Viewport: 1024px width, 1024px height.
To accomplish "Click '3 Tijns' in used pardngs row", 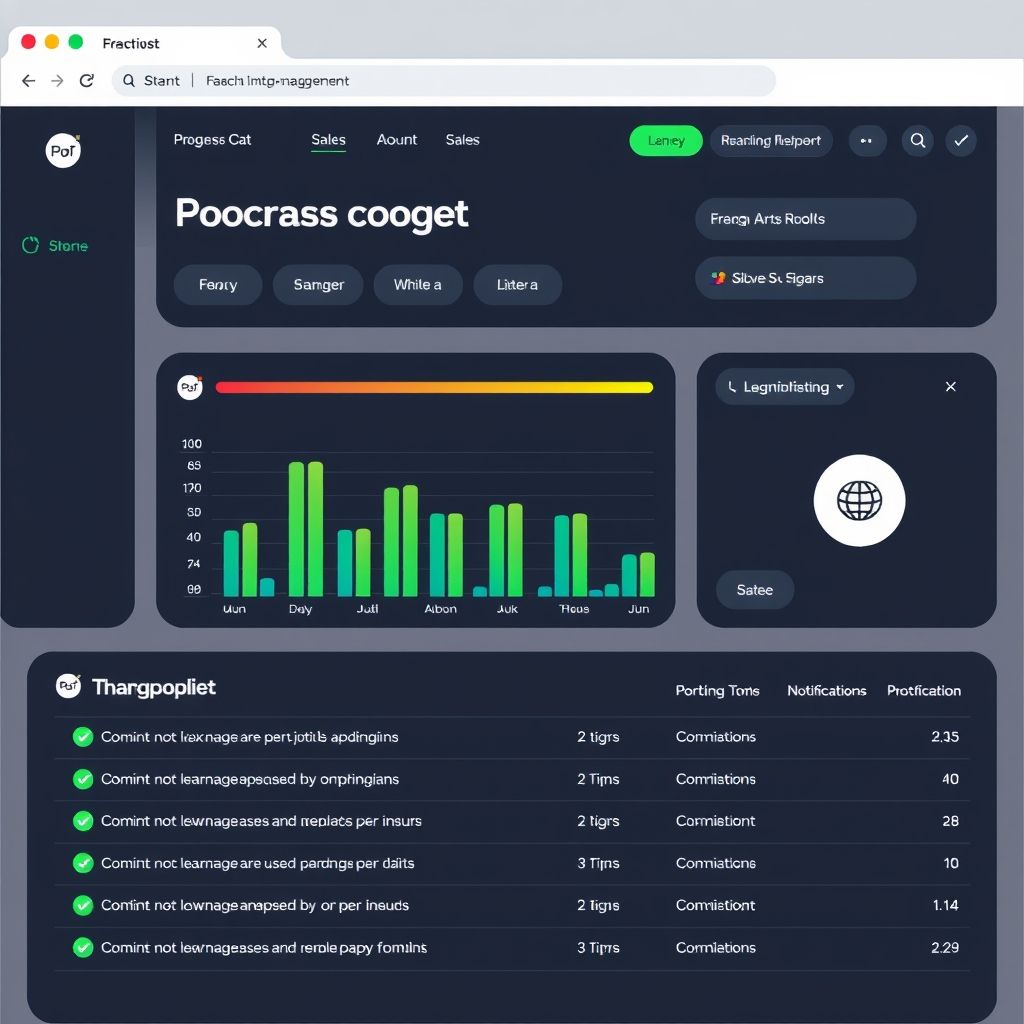I will [x=598, y=863].
